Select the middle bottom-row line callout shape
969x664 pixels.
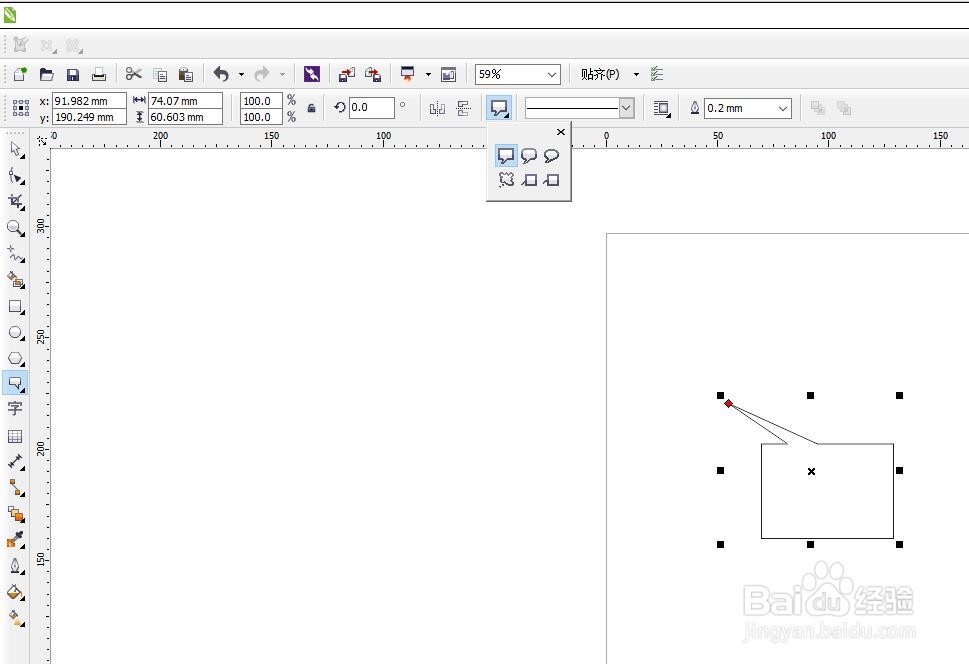tap(529, 180)
